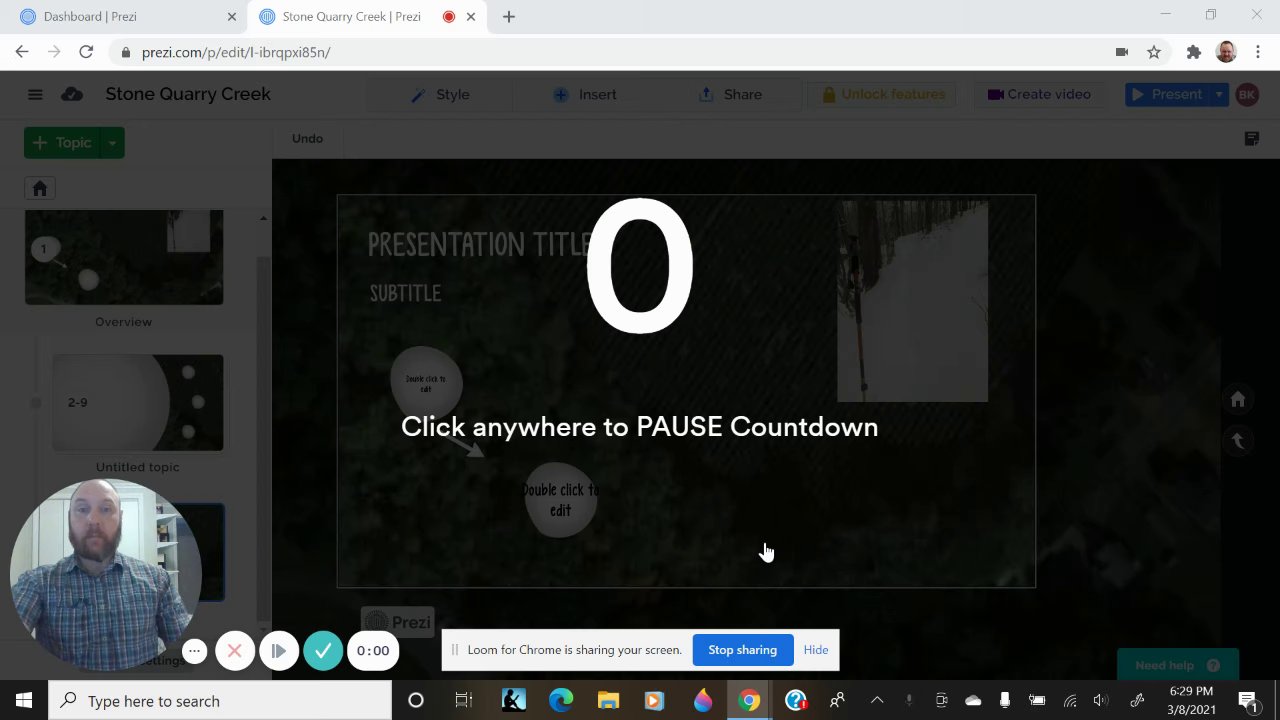Close the Stone Quarry Creek tab
Viewport: 1280px width, 720px height.
[x=471, y=16]
